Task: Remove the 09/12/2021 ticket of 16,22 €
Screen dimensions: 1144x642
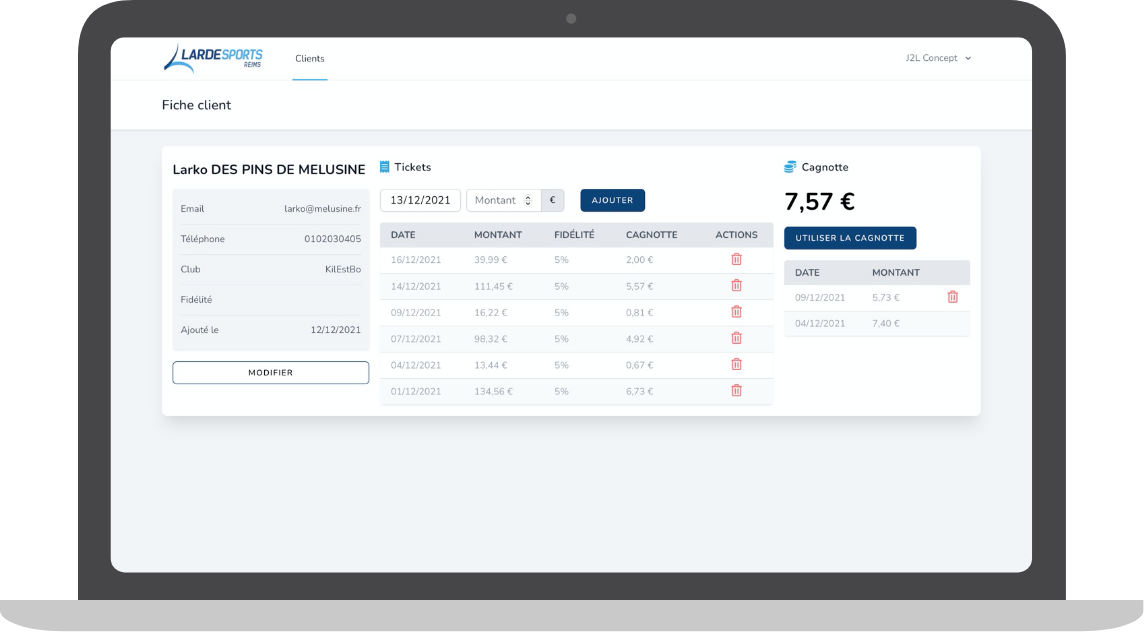Action: click(736, 312)
